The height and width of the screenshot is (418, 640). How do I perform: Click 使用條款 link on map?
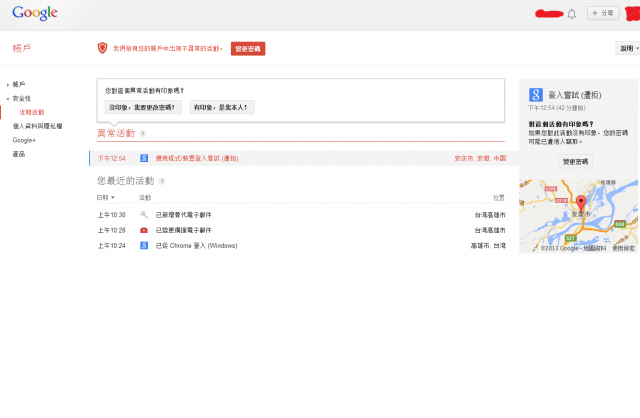pos(623,248)
